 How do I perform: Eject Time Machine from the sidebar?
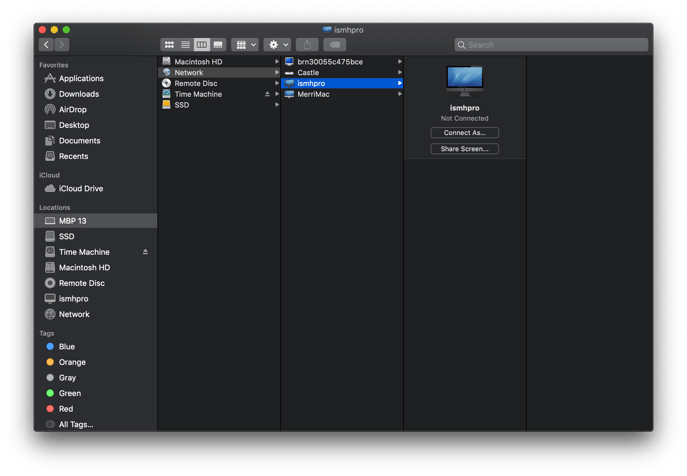click(145, 252)
